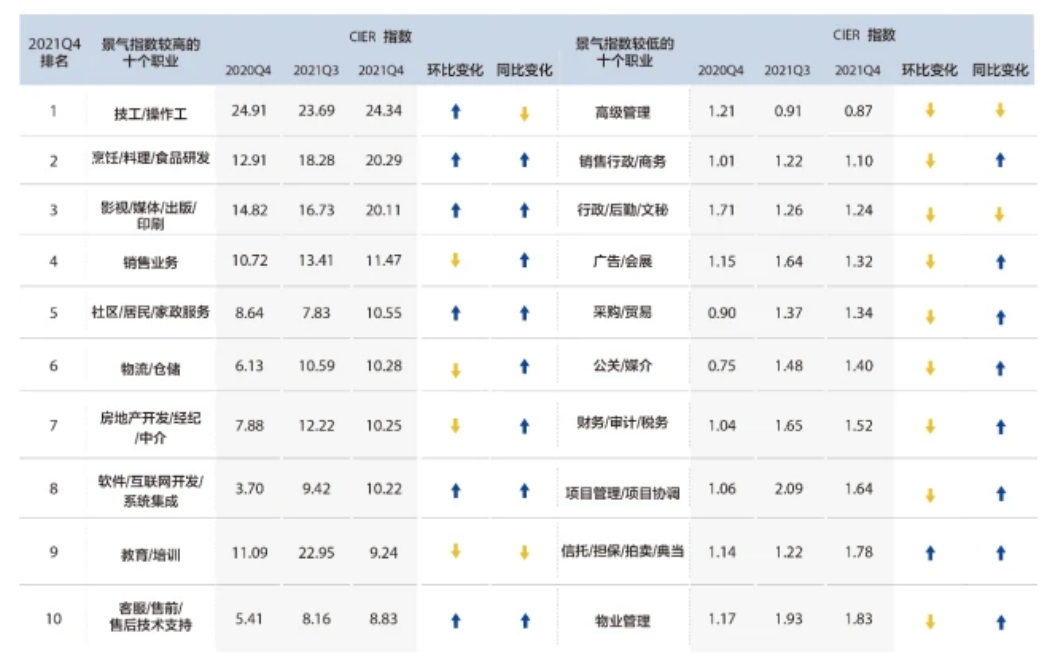Click the blue 环比变化 up arrow for 软件/互联网开发
Screen dimensions: 1061x664
[456, 491]
